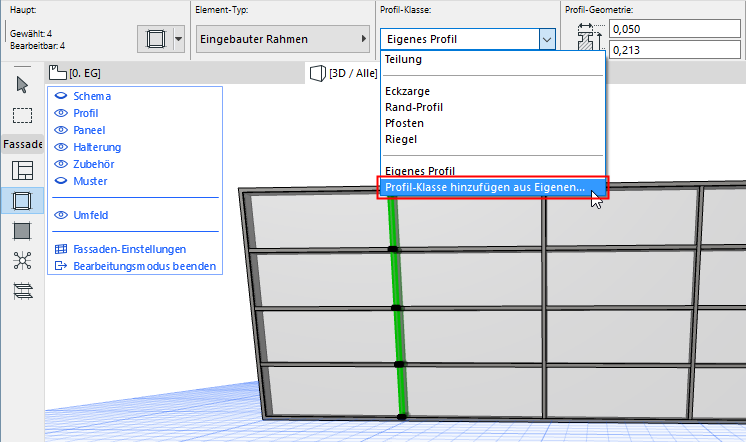Screen dimensions: 746x442
Task: Open the Schema link in the panel
Action: click(92, 96)
